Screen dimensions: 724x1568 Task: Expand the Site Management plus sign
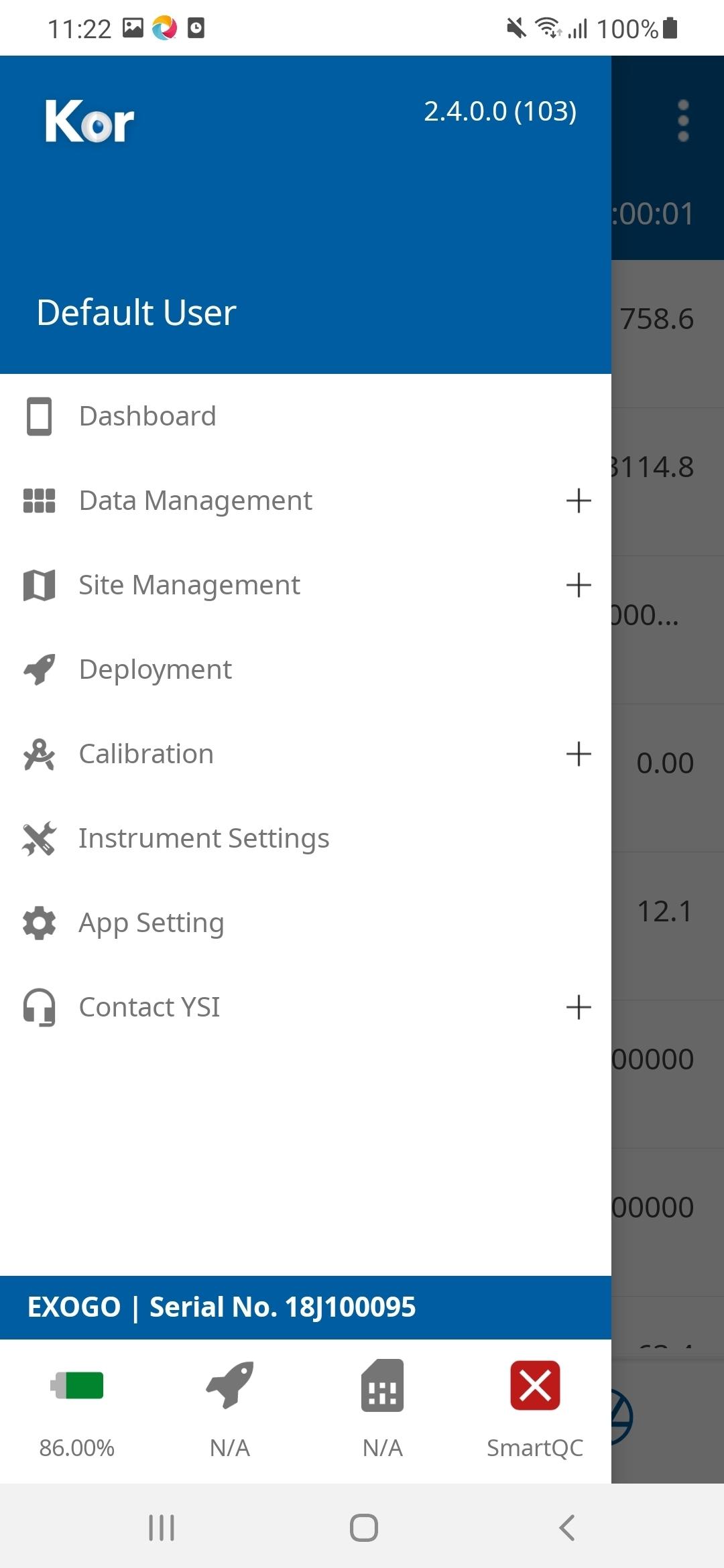click(579, 585)
